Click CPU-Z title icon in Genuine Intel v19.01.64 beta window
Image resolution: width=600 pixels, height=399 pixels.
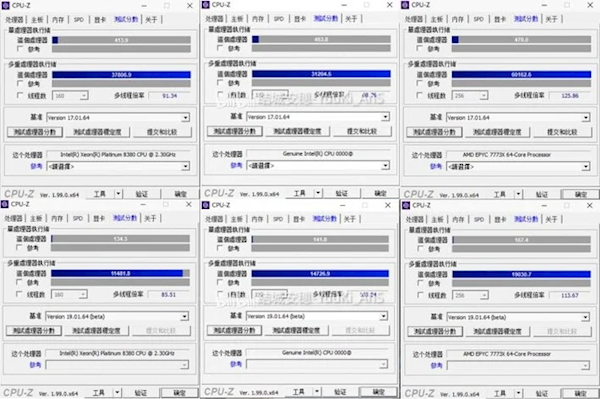click(205, 205)
